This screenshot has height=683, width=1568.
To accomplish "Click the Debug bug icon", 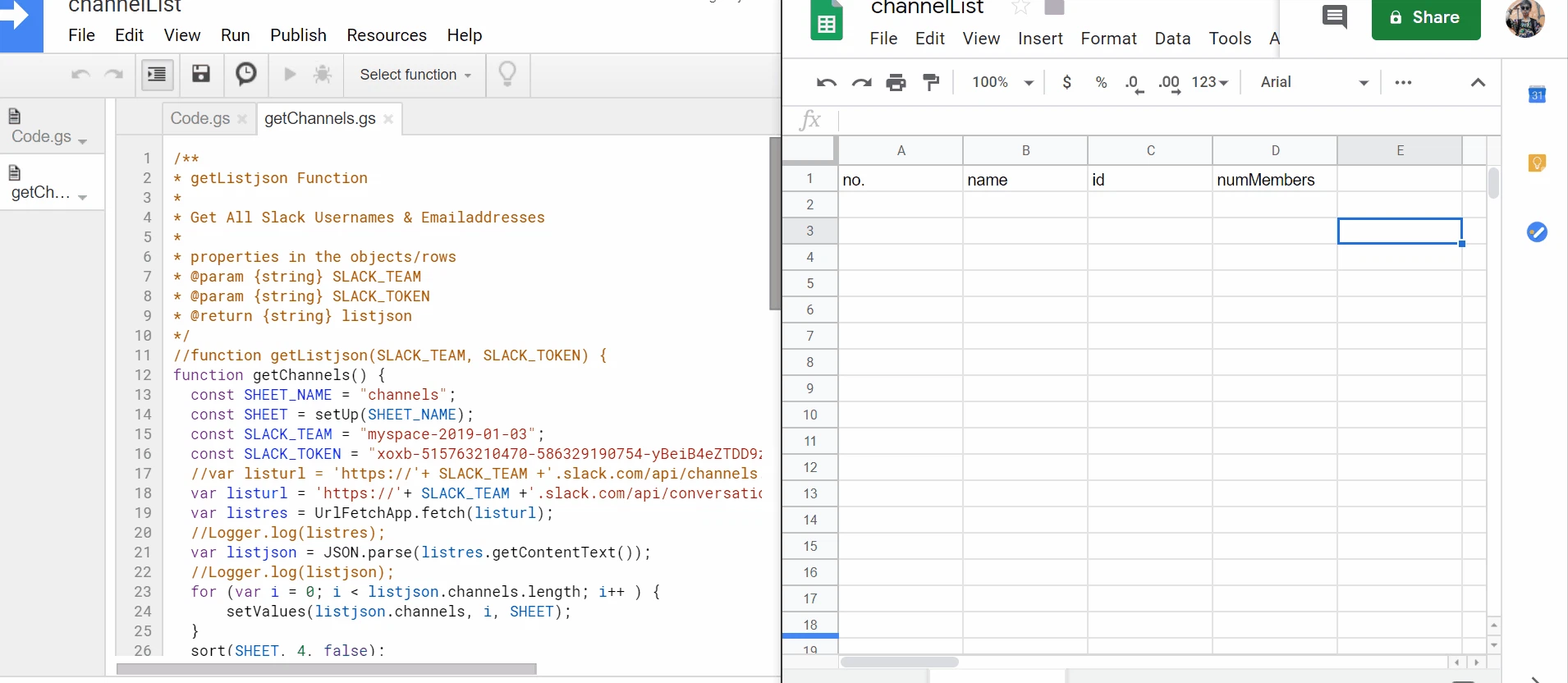I will tap(323, 75).
